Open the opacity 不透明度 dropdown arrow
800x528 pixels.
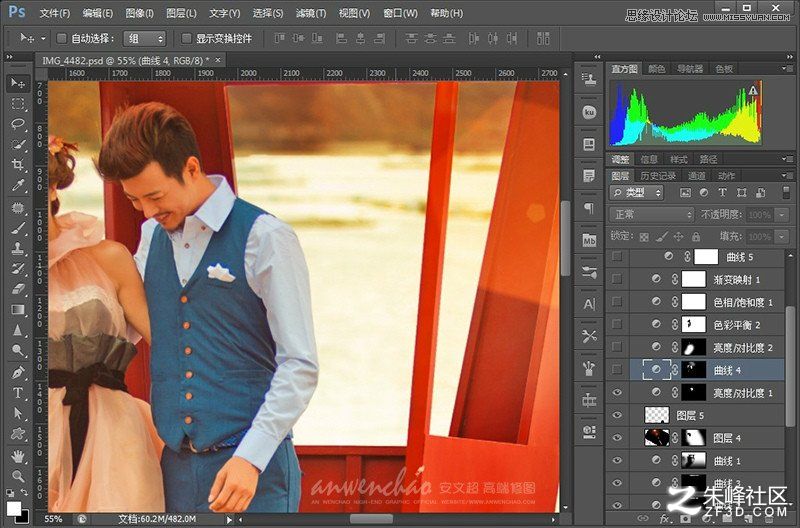point(782,215)
